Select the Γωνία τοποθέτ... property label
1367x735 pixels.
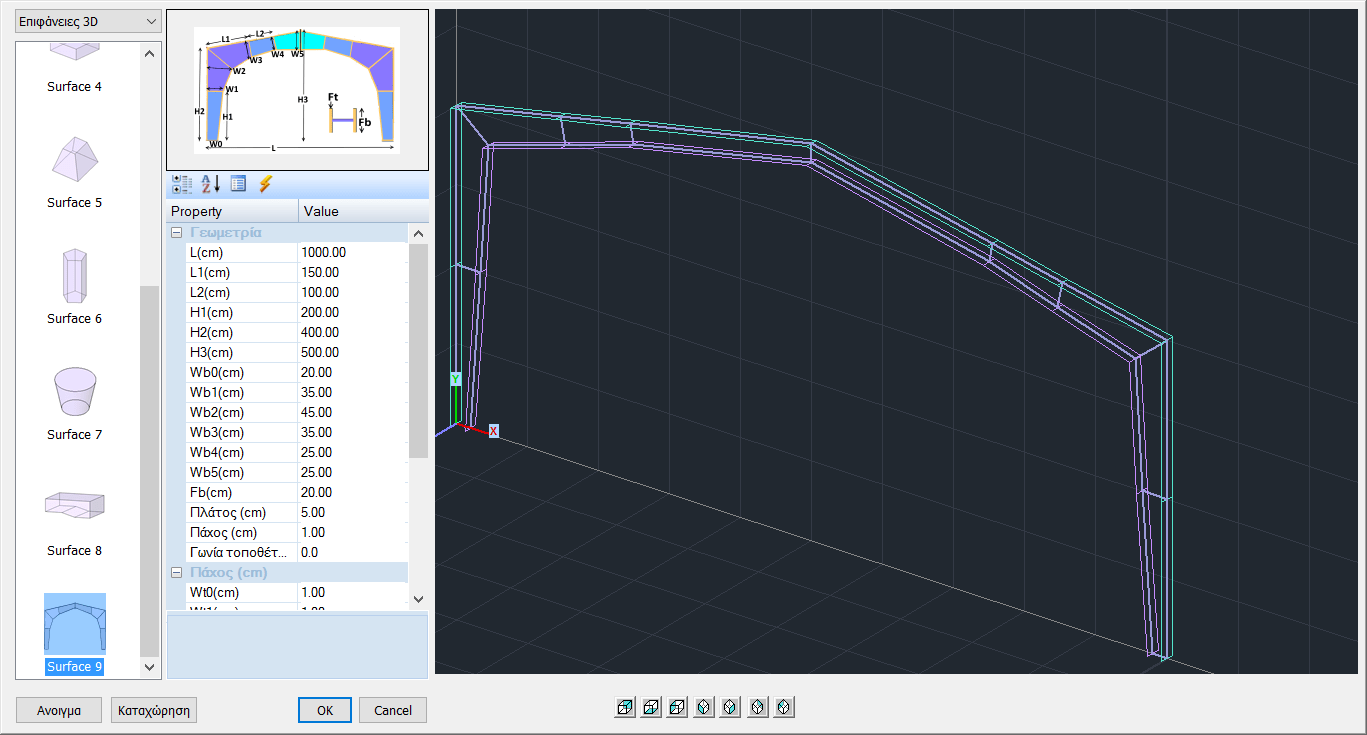[241, 552]
